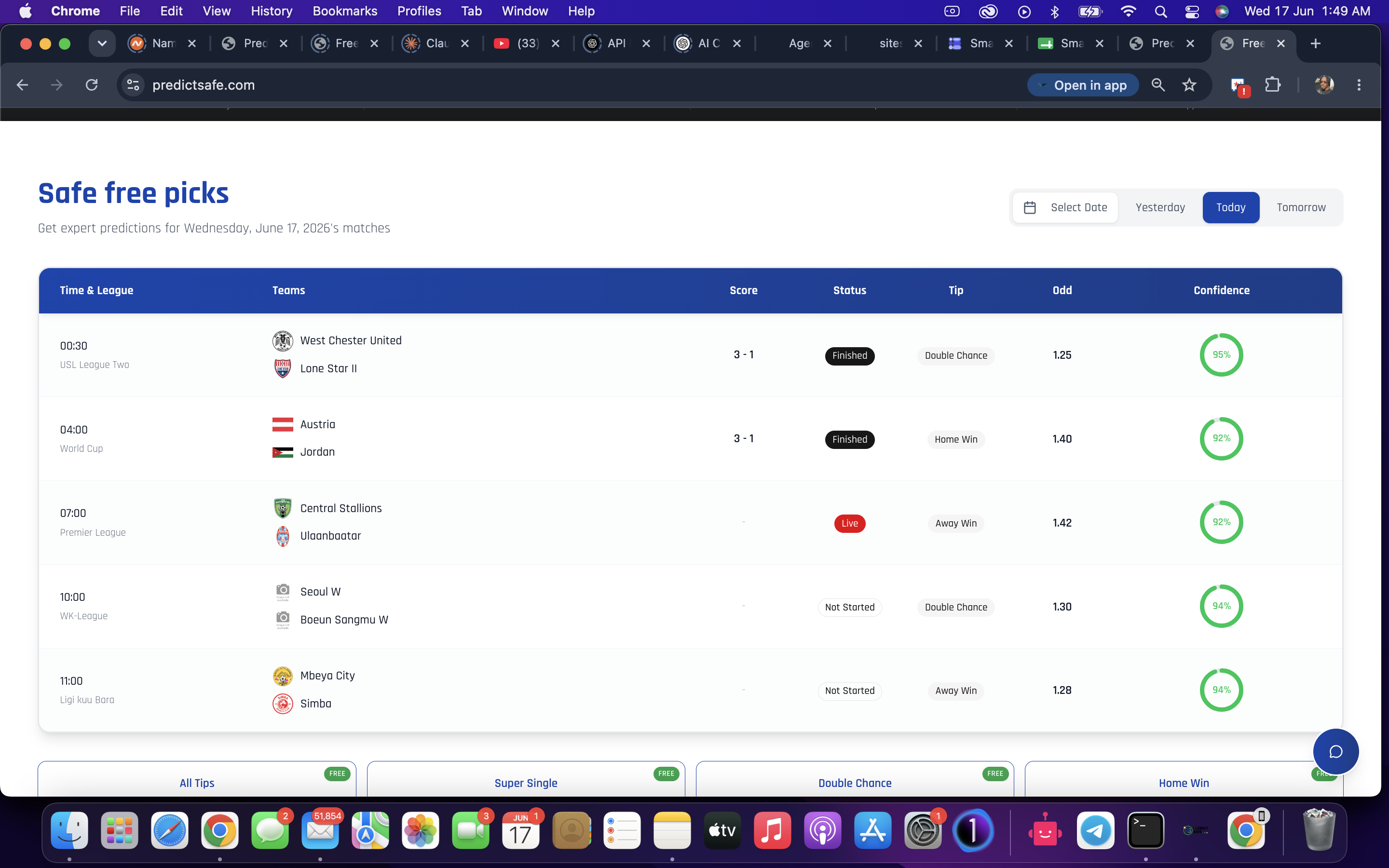
Task: Open the Profiles menu
Action: click(x=419, y=12)
